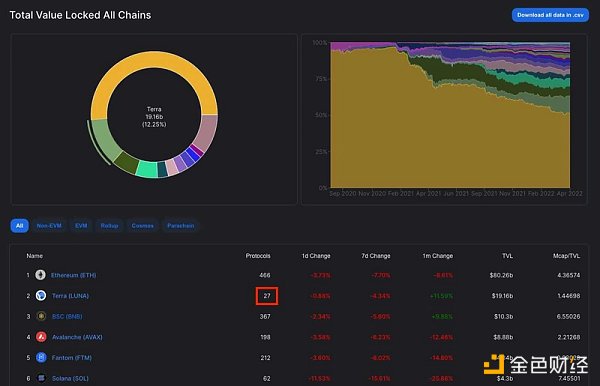Open the Avalanche (AVAX) chain link
Viewport: 600px width, 386px height.
77,337
